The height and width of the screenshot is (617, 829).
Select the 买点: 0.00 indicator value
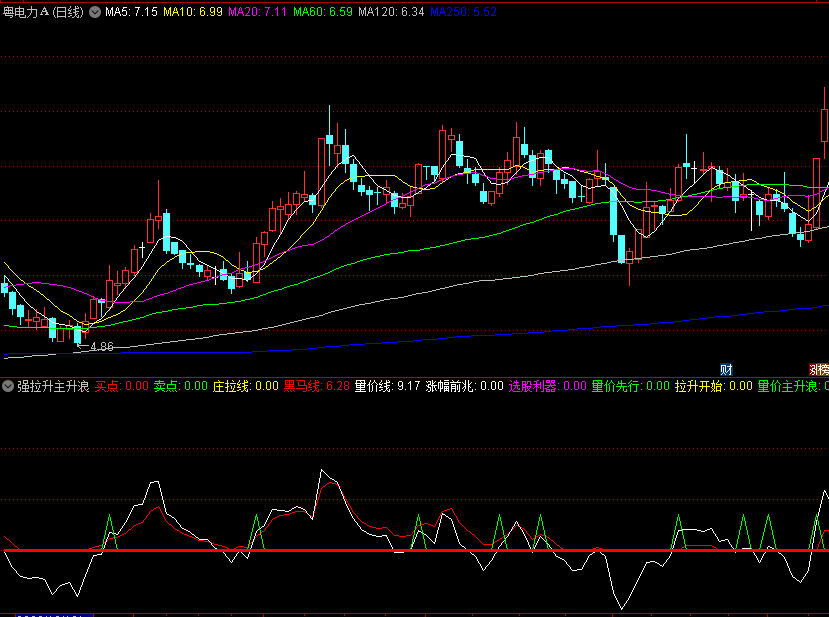tap(122, 386)
